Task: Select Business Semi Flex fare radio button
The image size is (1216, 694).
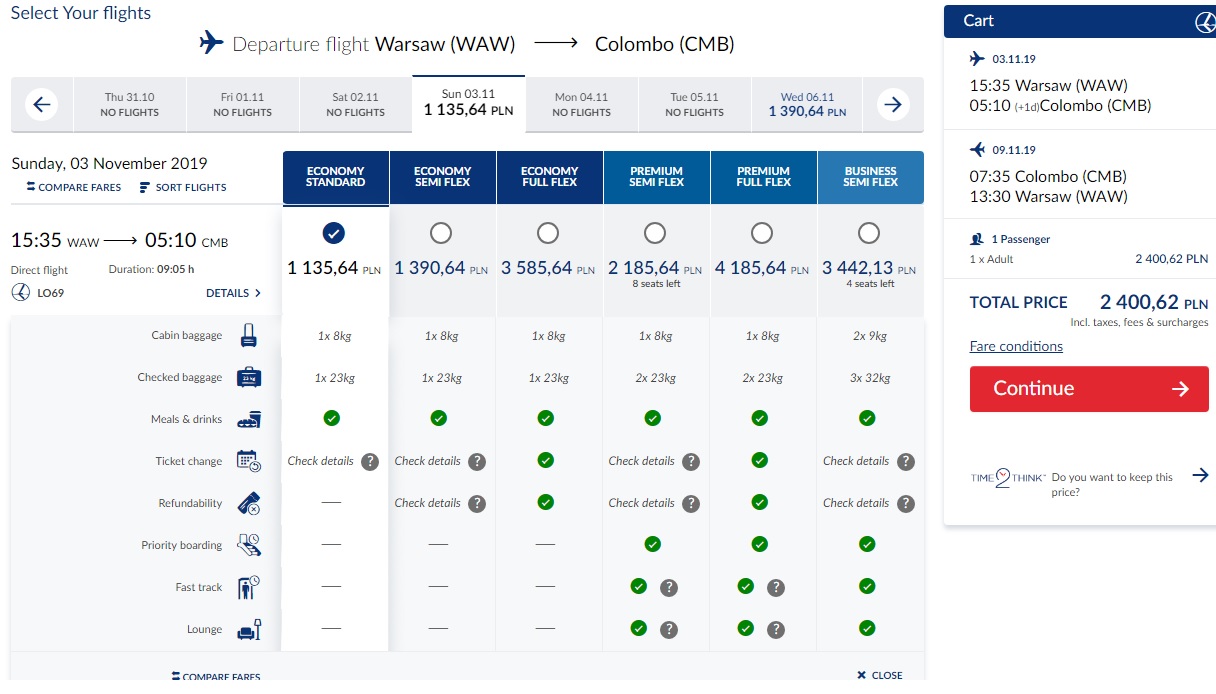Action: (x=869, y=233)
